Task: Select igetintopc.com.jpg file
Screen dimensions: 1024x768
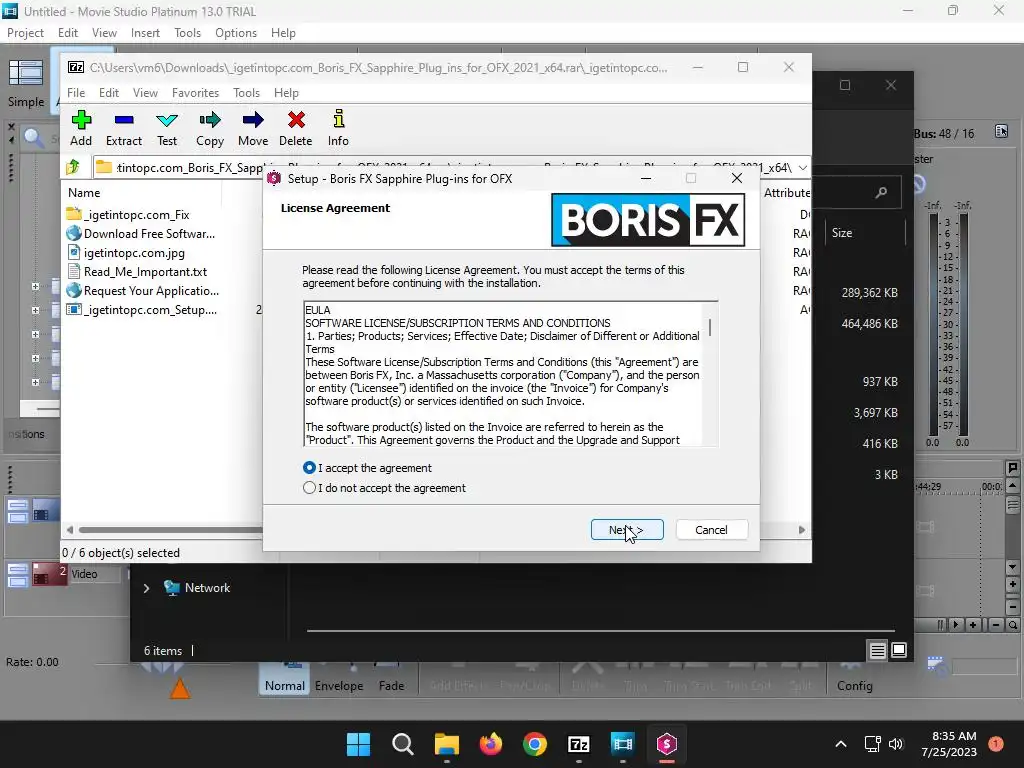Action: point(126,253)
